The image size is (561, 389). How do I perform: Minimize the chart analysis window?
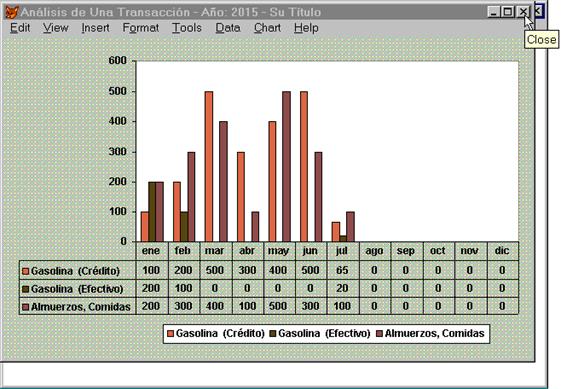(494, 12)
